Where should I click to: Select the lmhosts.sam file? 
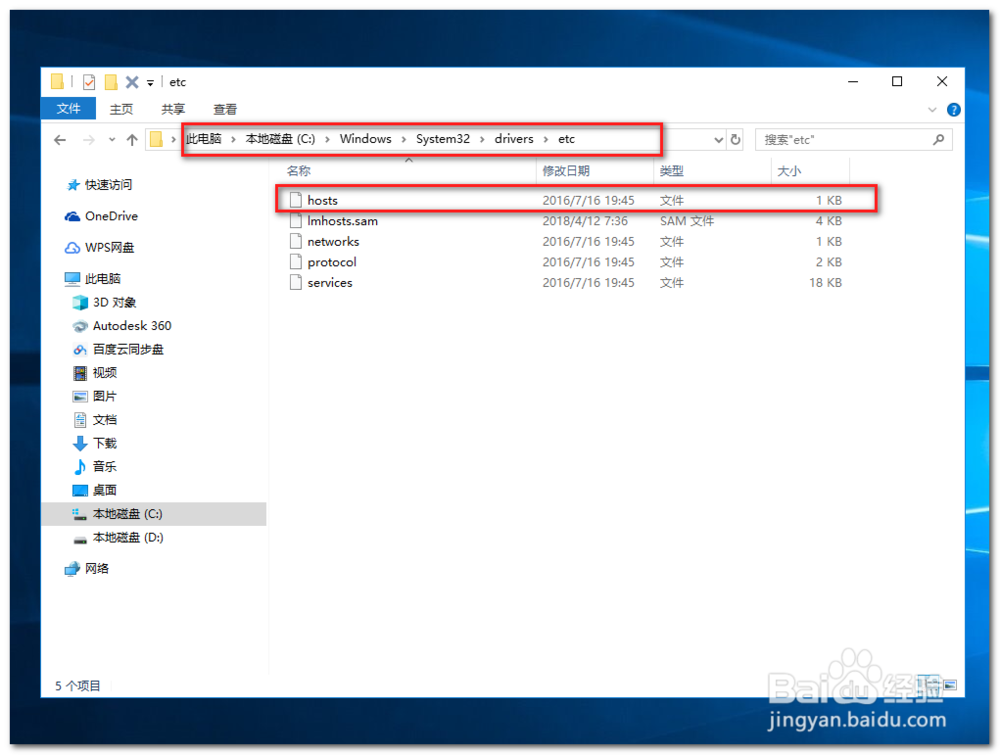565,221
